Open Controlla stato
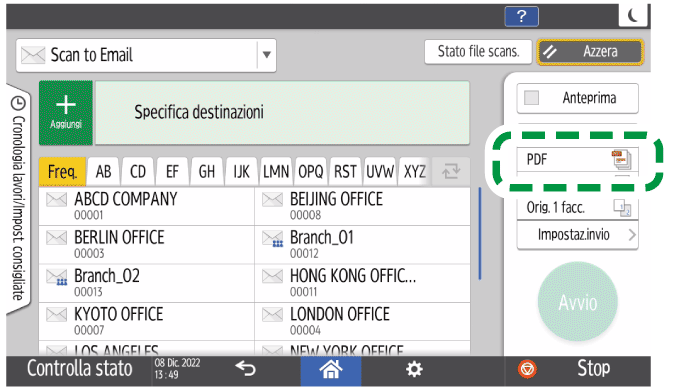Image resolution: width=675 pixels, height=388 pixels. pyautogui.click(x=79, y=369)
